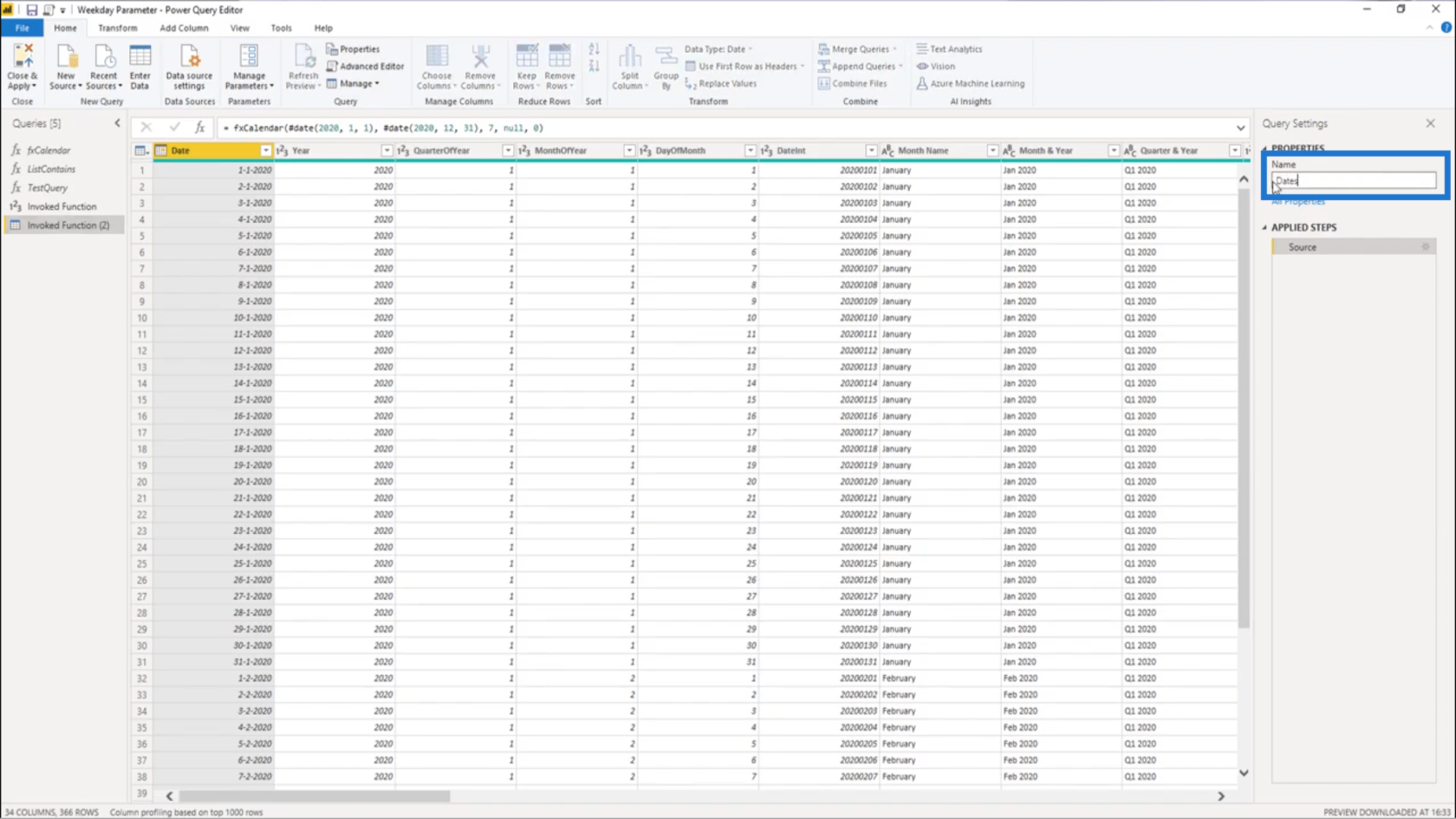
Task: Click the Recent Sources icon
Action: click(103, 67)
